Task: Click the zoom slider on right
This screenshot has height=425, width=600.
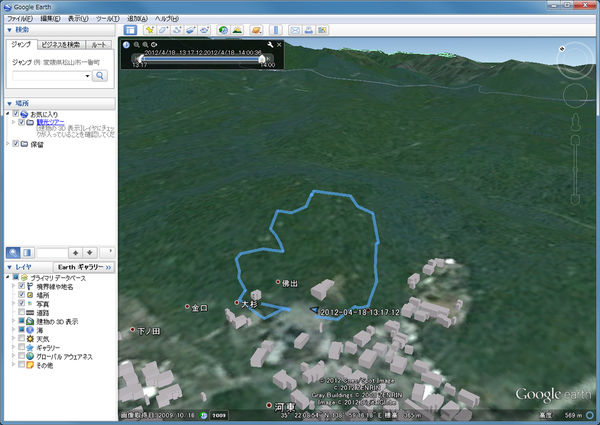Action: coord(575,169)
